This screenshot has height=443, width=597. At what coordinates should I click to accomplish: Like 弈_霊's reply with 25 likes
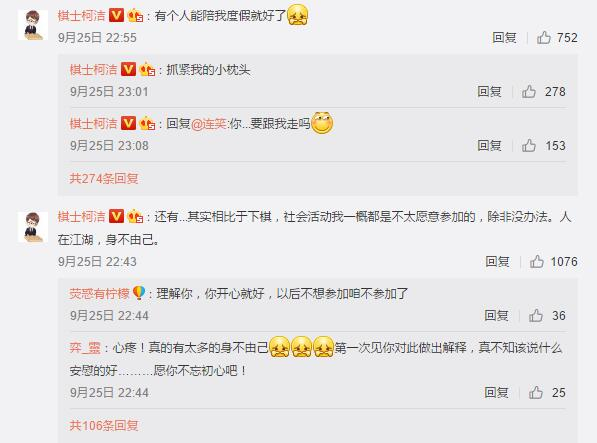(536, 392)
